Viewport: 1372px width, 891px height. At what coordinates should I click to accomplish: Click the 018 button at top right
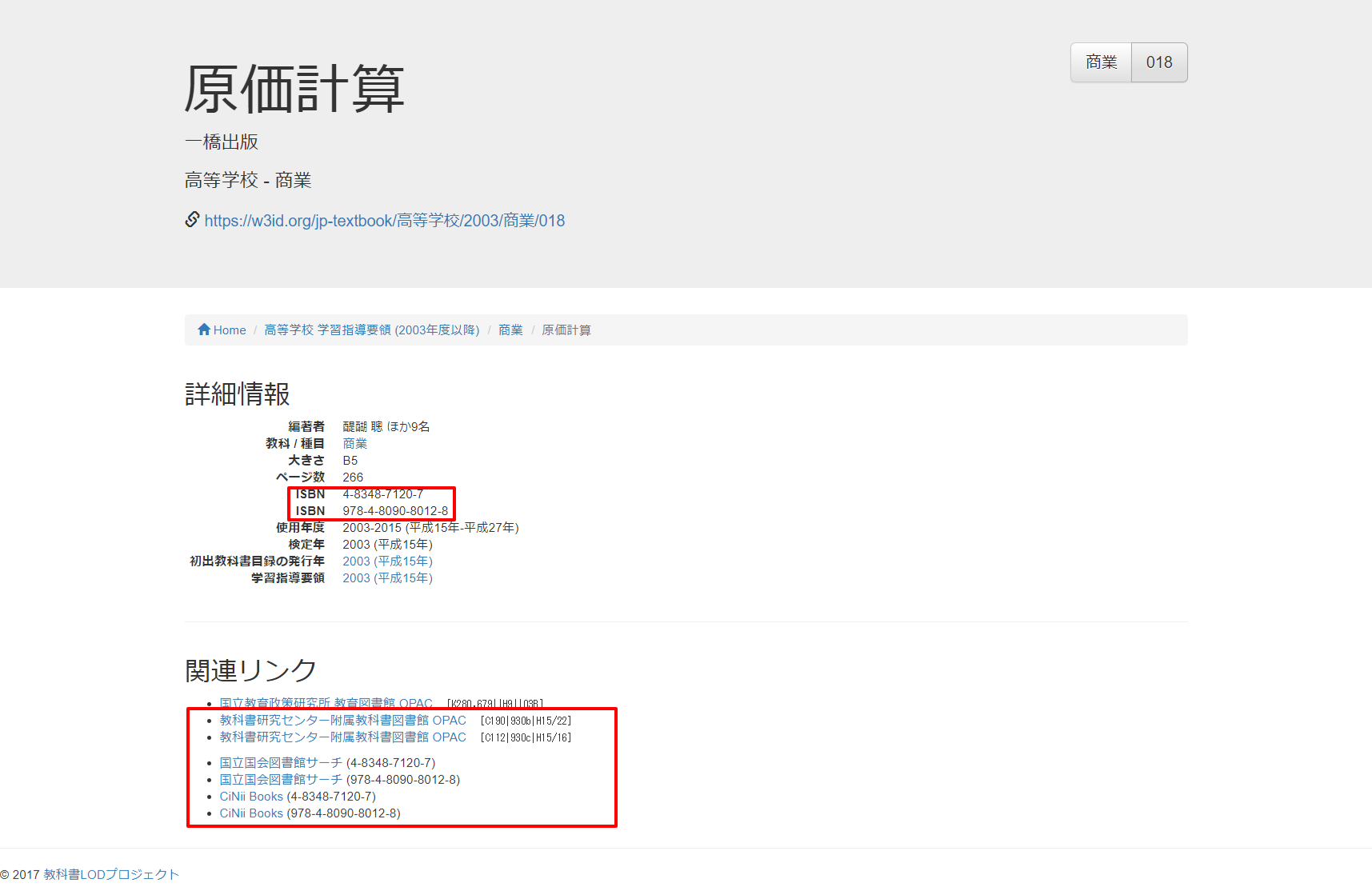tap(1158, 62)
